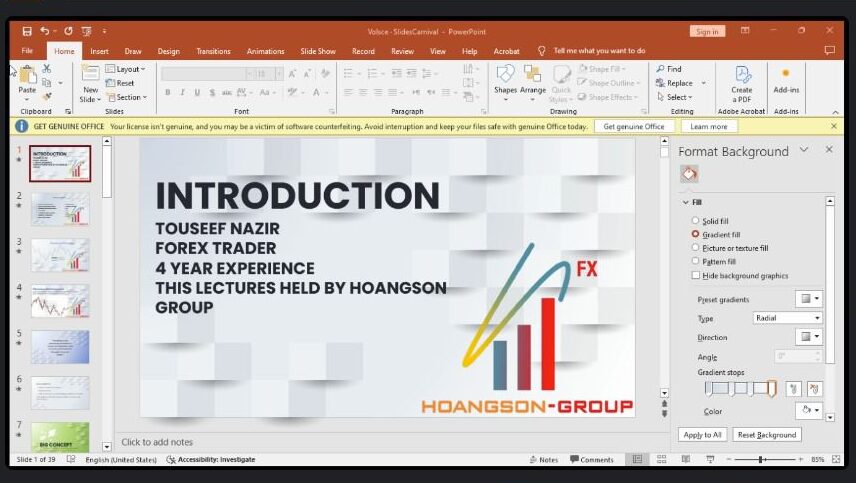Select the Solid fill radio button
The height and width of the screenshot is (483, 856).
tap(696, 221)
